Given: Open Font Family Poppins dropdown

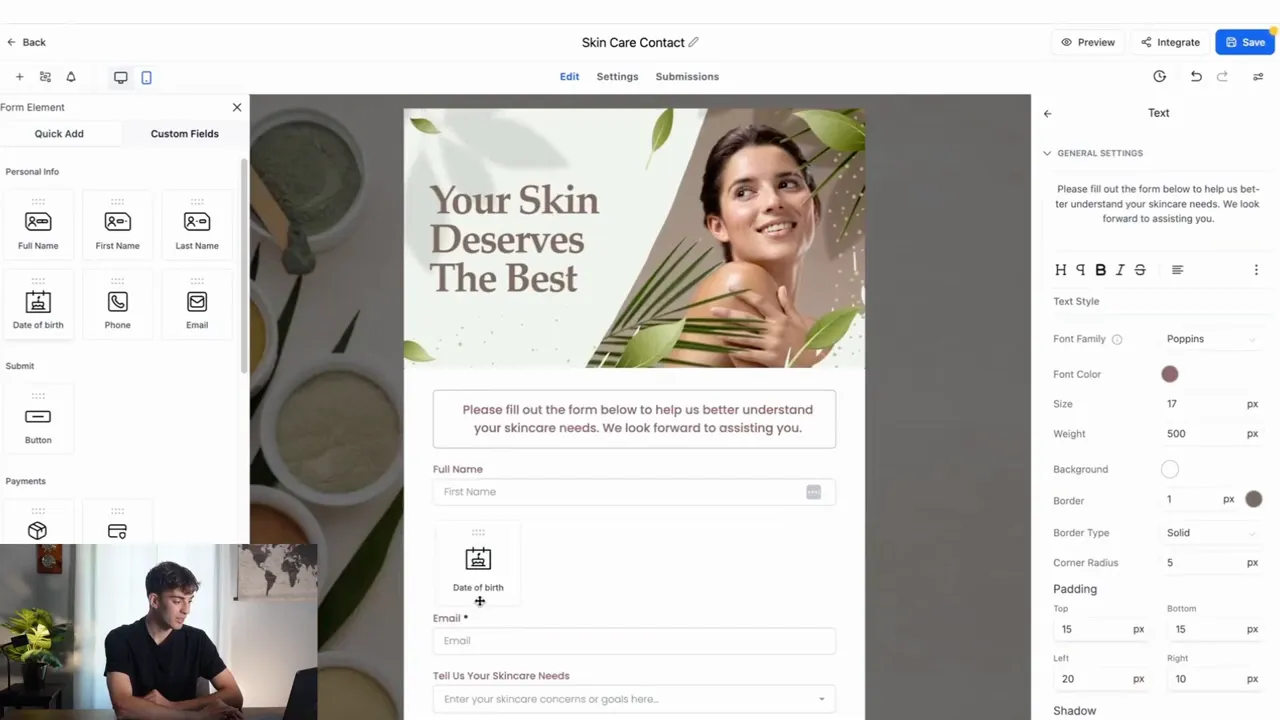Looking at the screenshot, I should (1211, 339).
